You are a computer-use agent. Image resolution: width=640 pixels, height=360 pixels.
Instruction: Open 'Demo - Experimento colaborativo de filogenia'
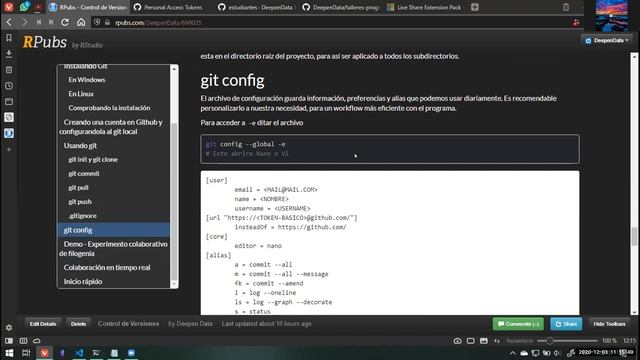(113, 249)
